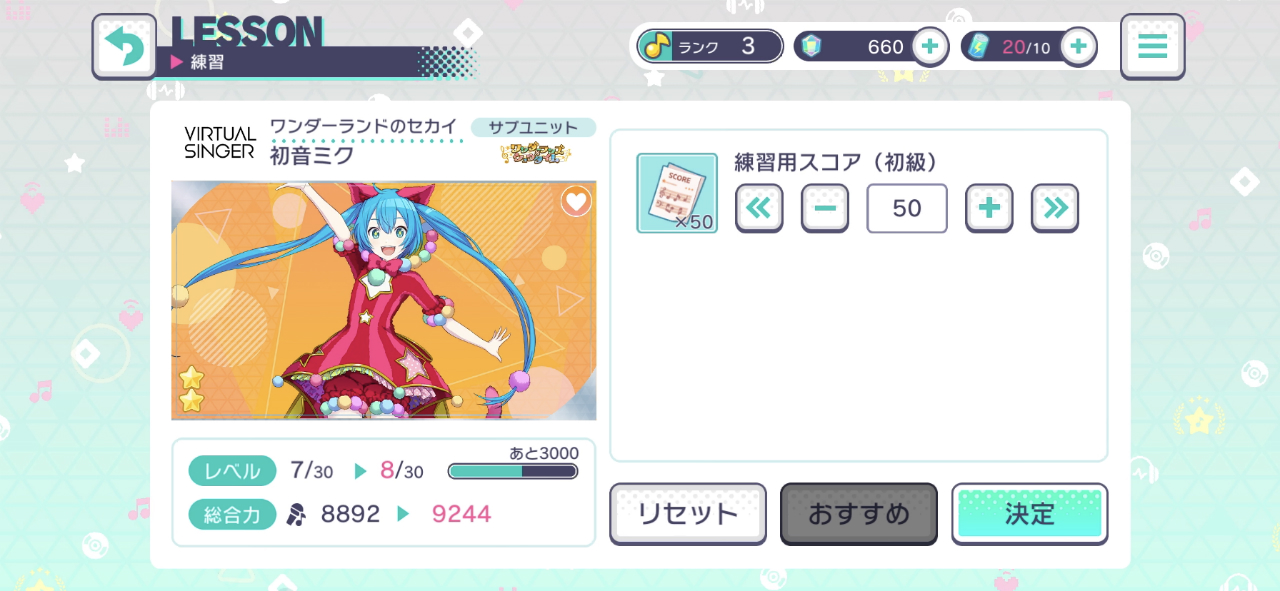Select the quantity field showing 50

pyautogui.click(x=907, y=208)
